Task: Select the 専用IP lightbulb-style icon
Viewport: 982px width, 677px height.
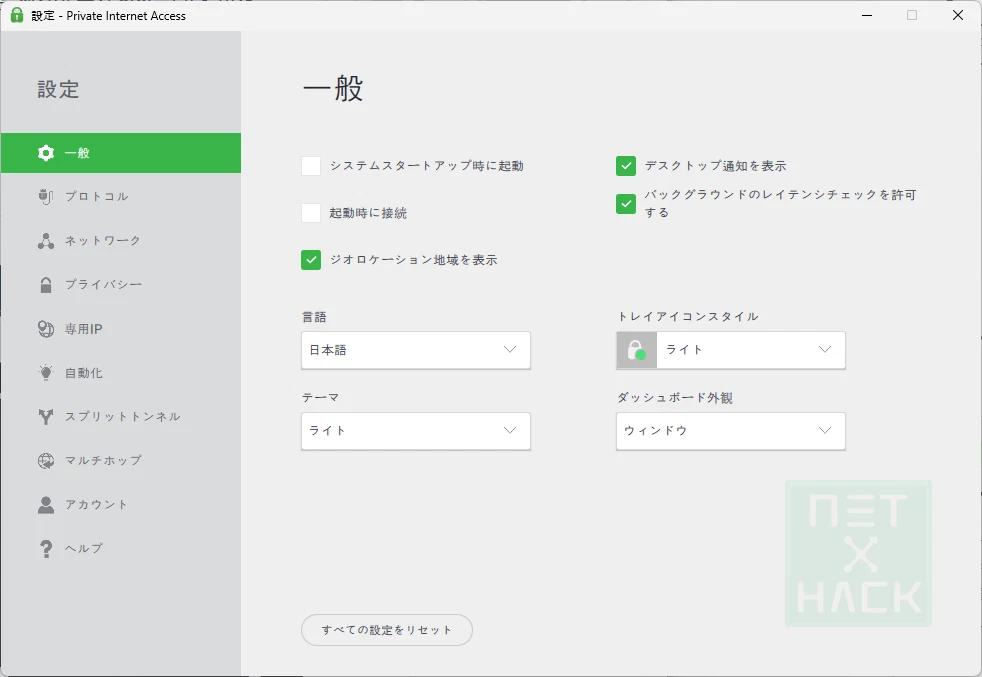Action: (x=45, y=329)
